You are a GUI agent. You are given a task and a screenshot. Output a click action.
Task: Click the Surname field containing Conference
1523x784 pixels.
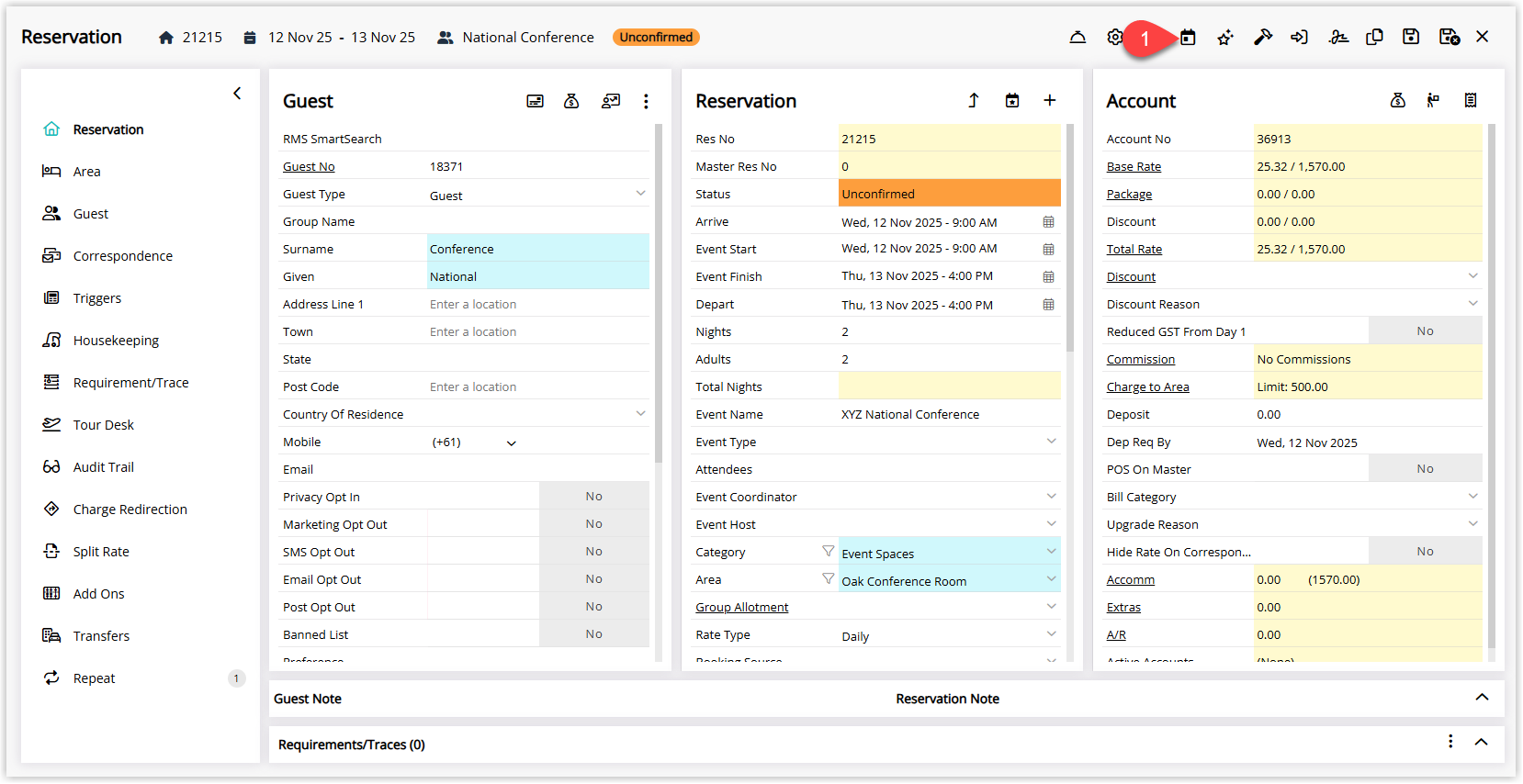[538, 249]
